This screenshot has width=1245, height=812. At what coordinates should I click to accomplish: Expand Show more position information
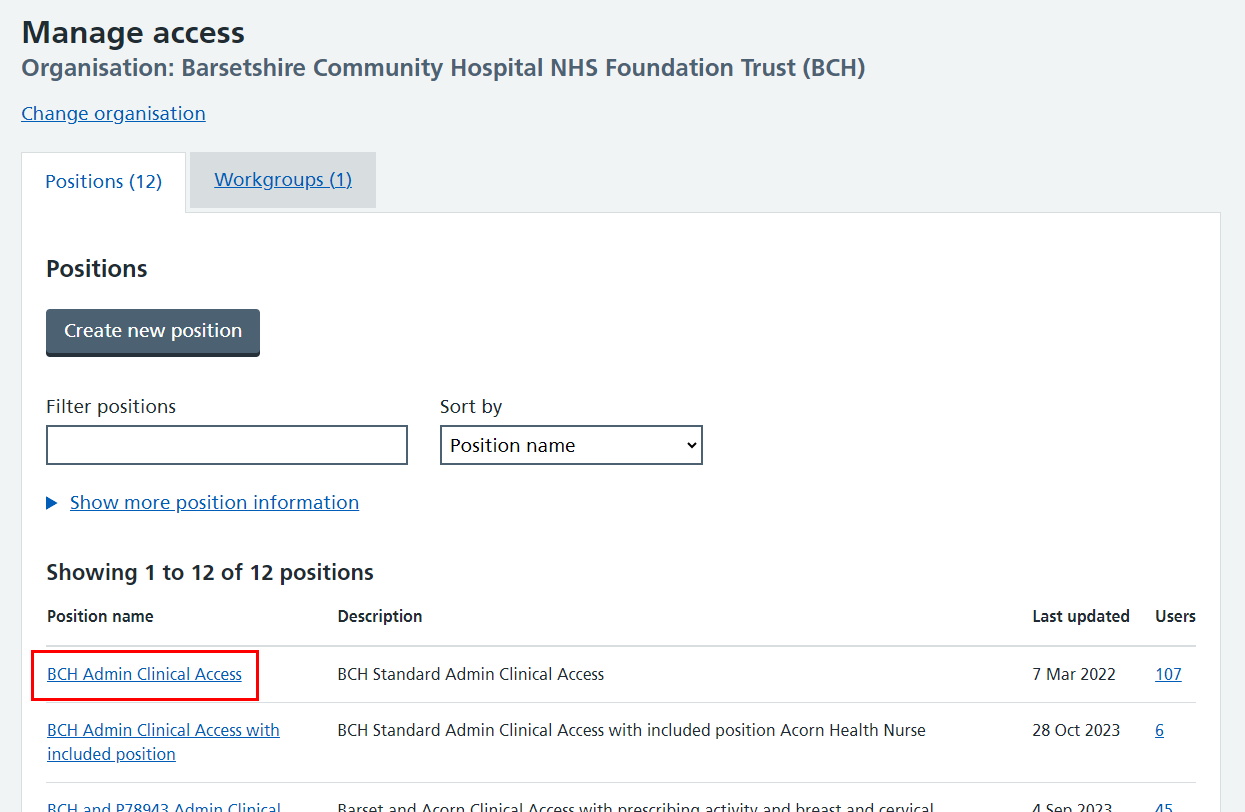(x=214, y=502)
